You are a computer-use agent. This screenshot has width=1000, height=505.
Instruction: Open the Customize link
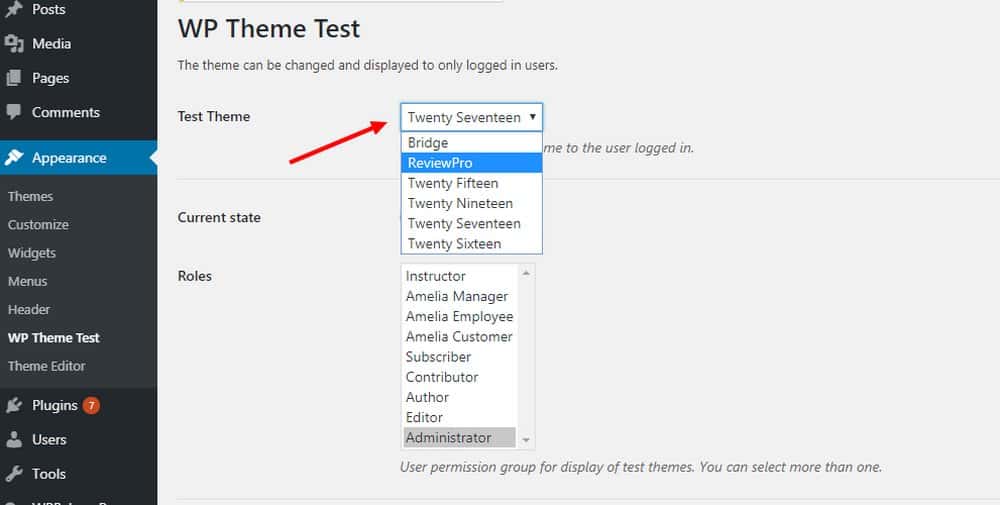(x=38, y=225)
